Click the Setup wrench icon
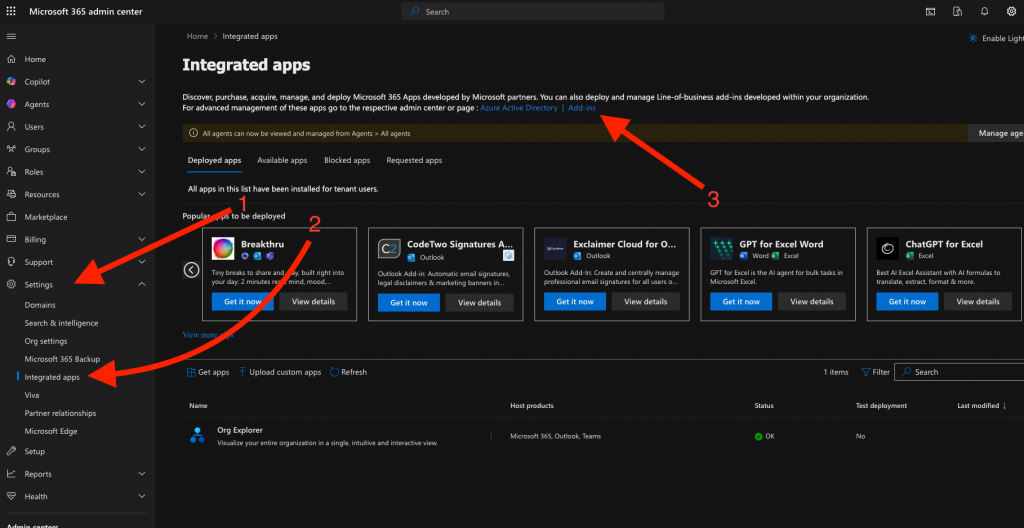This screenshot has width=1024, height=528. tap(11, 452)
